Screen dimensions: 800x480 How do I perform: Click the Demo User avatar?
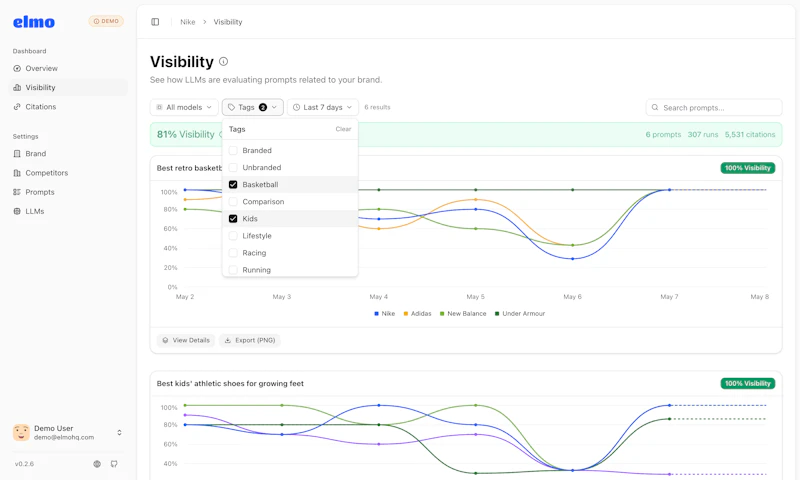click(21, 433)
